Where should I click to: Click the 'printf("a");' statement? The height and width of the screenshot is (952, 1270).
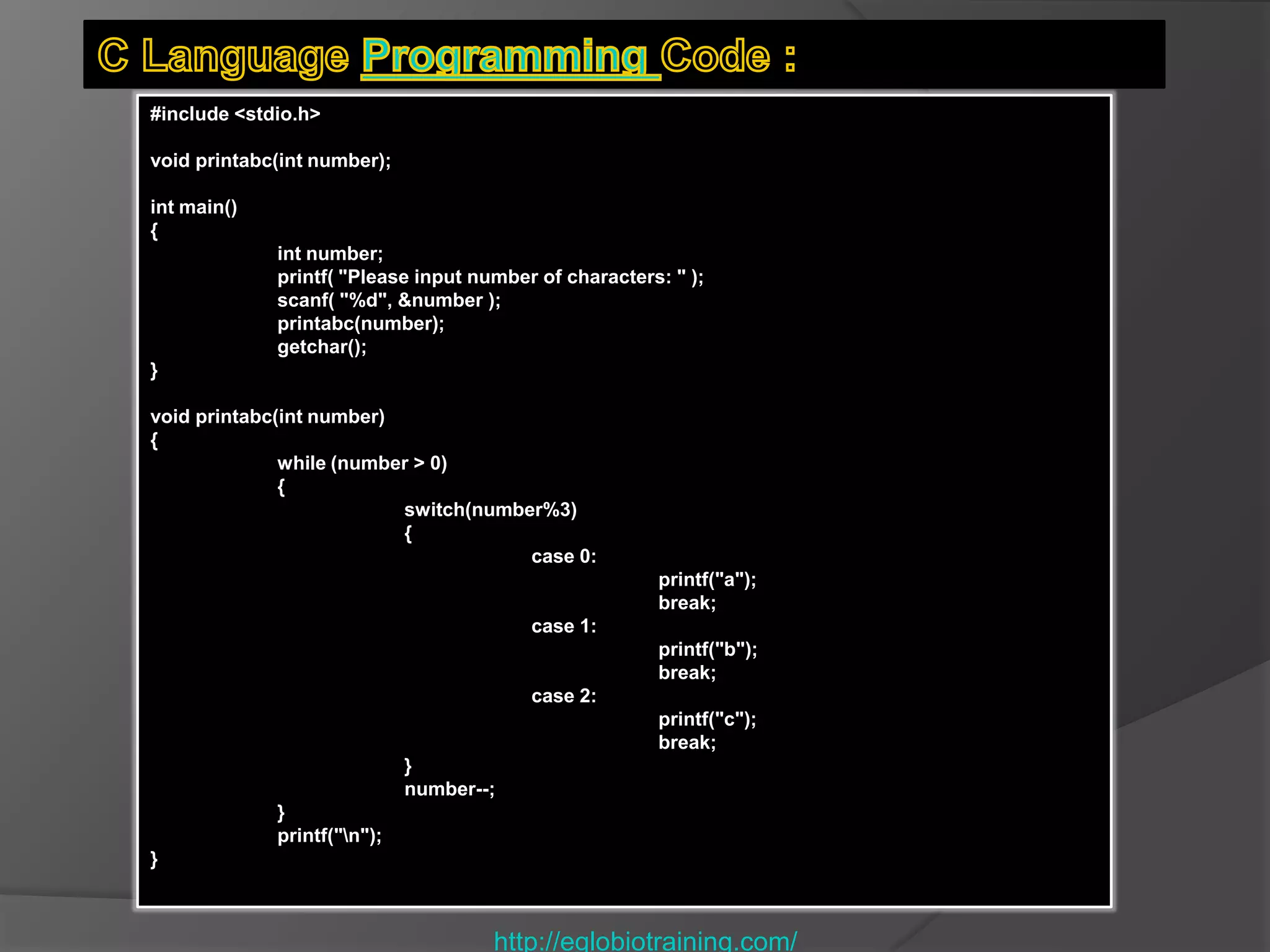(x=708, y=580)
